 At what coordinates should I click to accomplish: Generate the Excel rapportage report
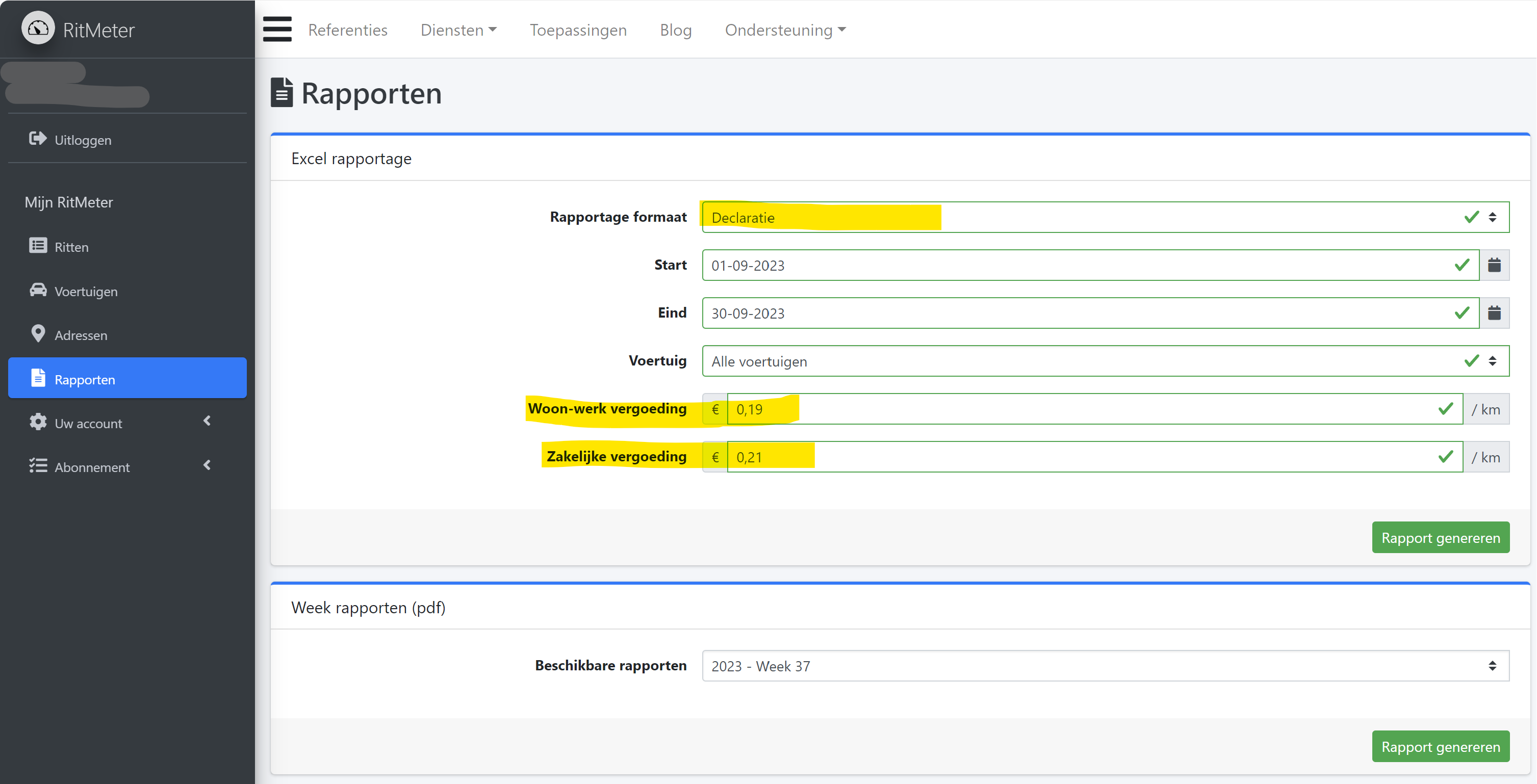[x=1440, y=538]
